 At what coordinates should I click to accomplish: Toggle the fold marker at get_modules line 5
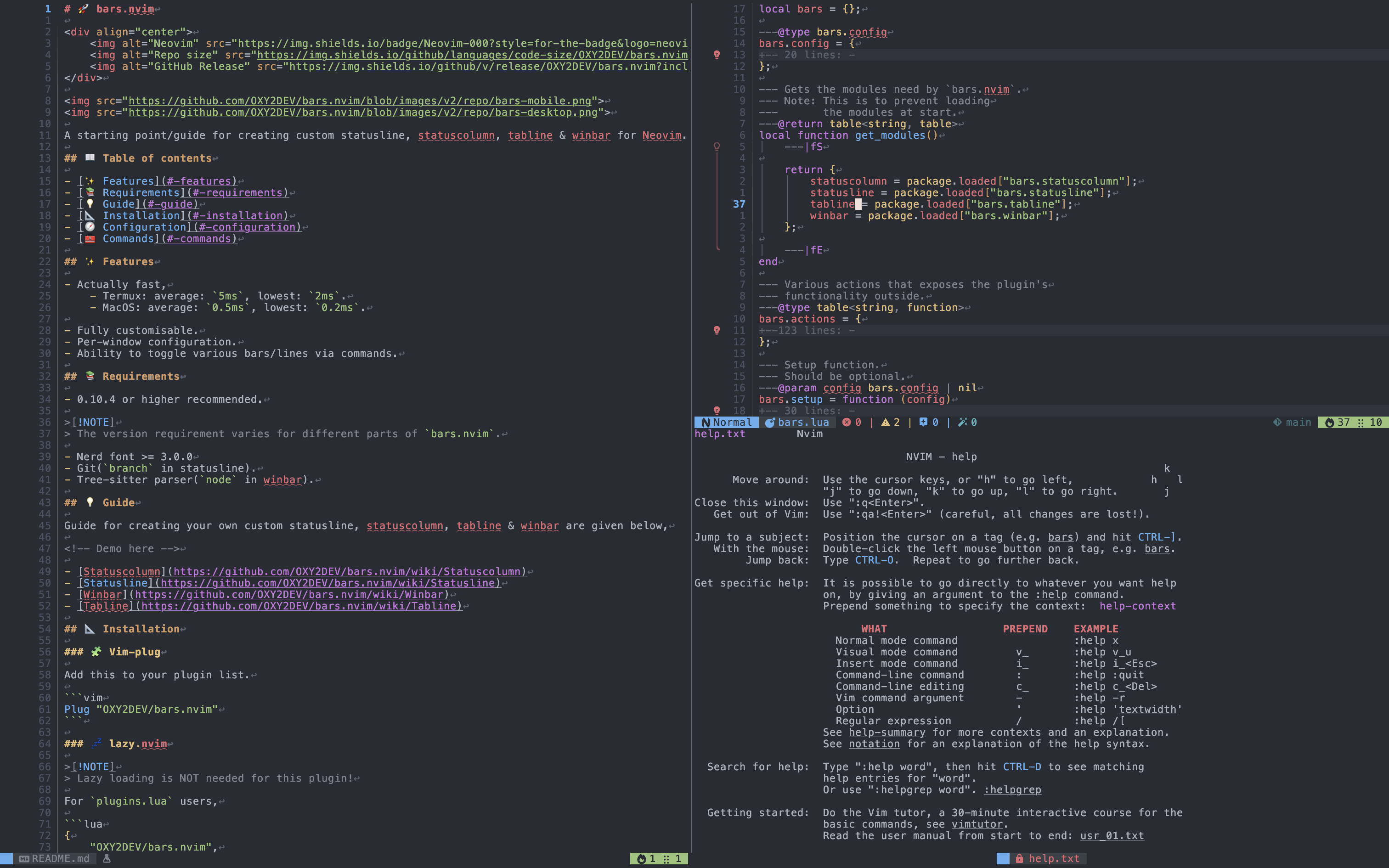pyautogui.click(x=717, y=147)
